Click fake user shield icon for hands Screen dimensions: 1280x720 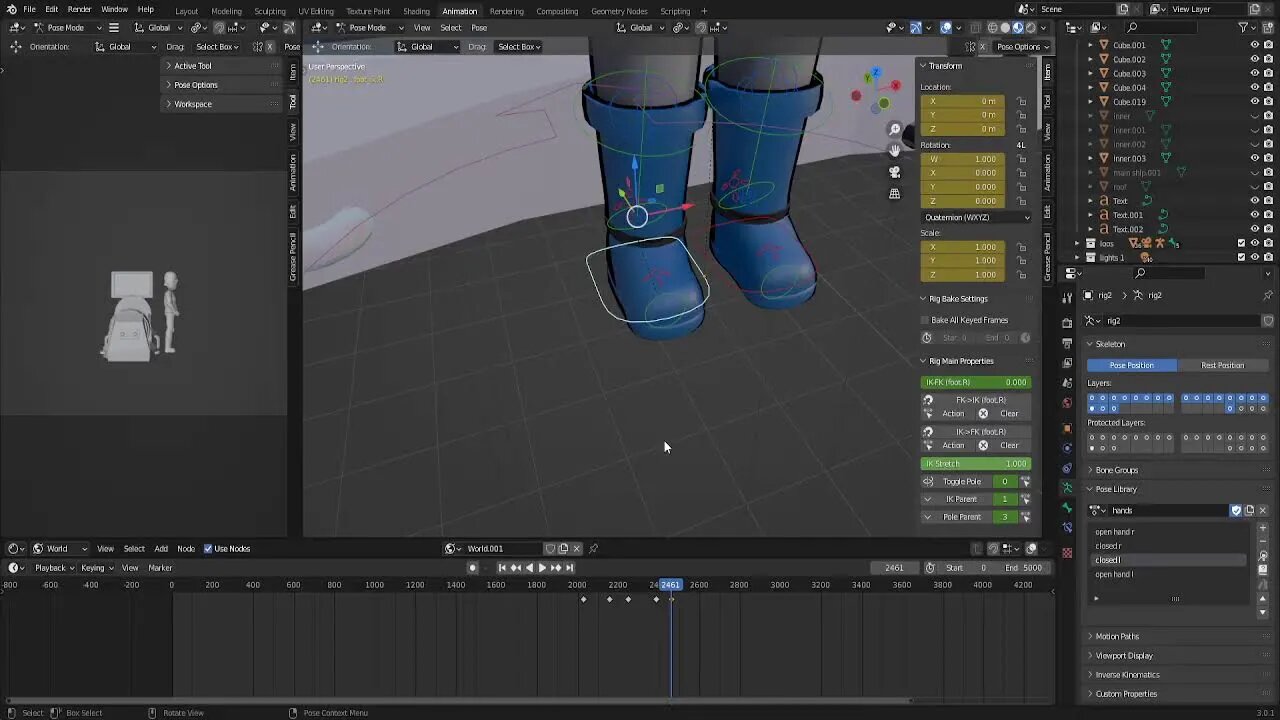[1236, 510]
